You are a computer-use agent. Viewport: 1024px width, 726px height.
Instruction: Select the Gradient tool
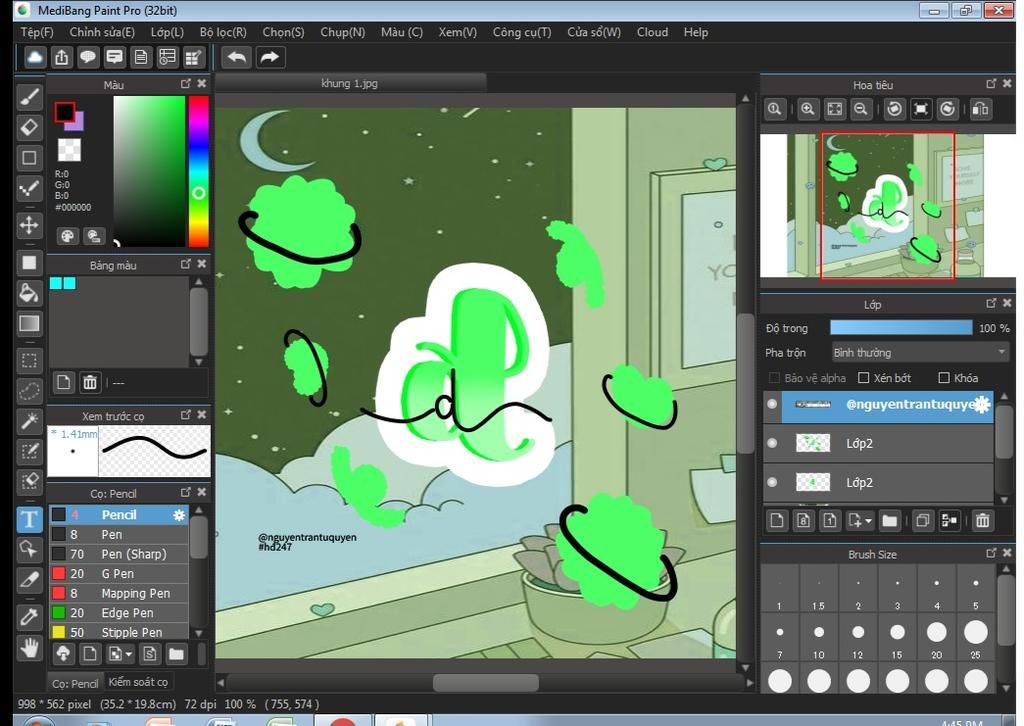point(29,323)
